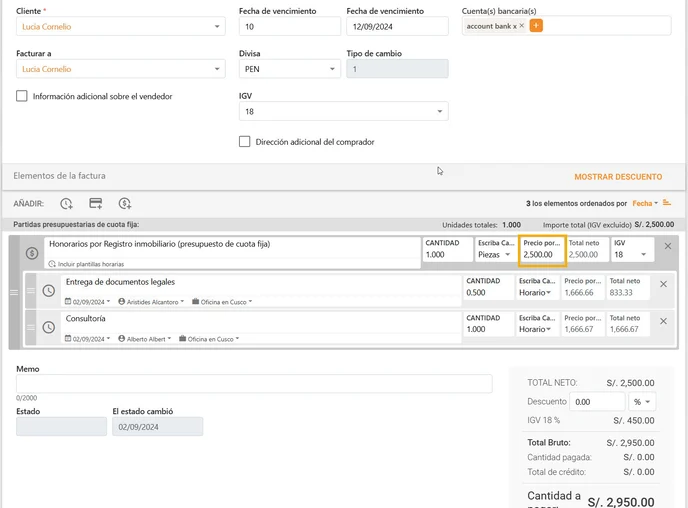Click the Estado field
Viewport: 688px width, 508px height.
coord(61,426)
